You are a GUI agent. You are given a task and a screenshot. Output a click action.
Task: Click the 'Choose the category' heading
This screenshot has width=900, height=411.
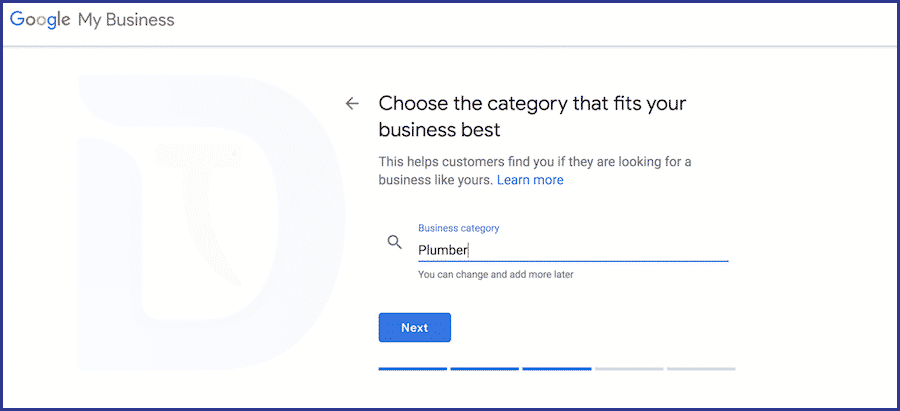point(533,117)
